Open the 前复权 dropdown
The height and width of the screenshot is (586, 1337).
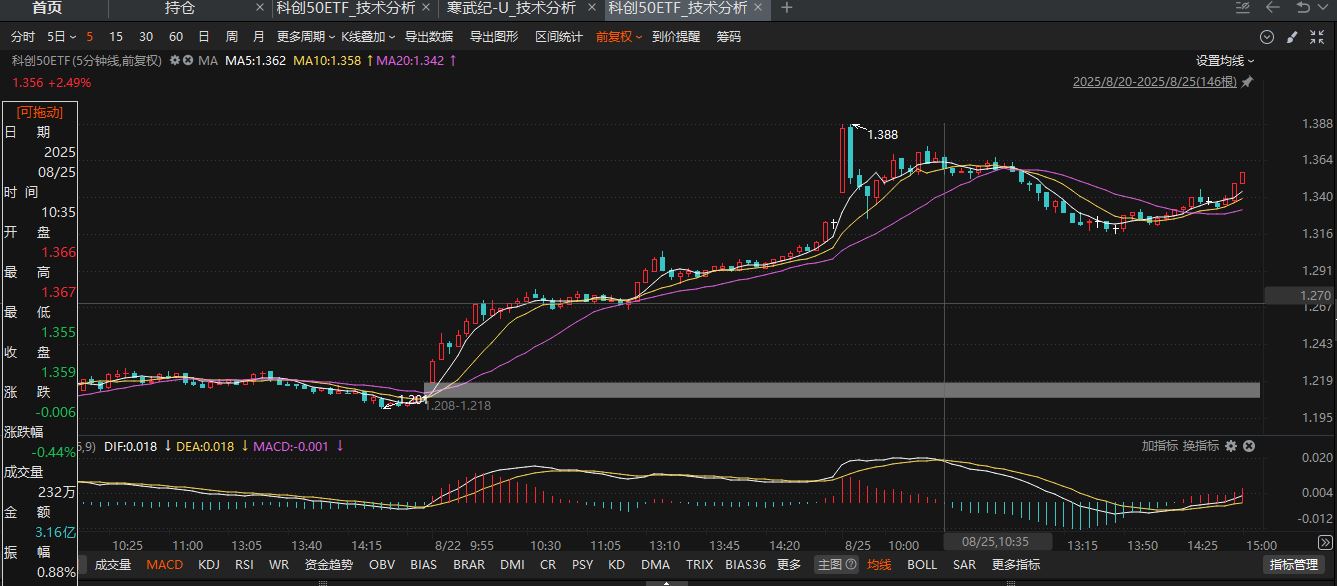point(619,37)
